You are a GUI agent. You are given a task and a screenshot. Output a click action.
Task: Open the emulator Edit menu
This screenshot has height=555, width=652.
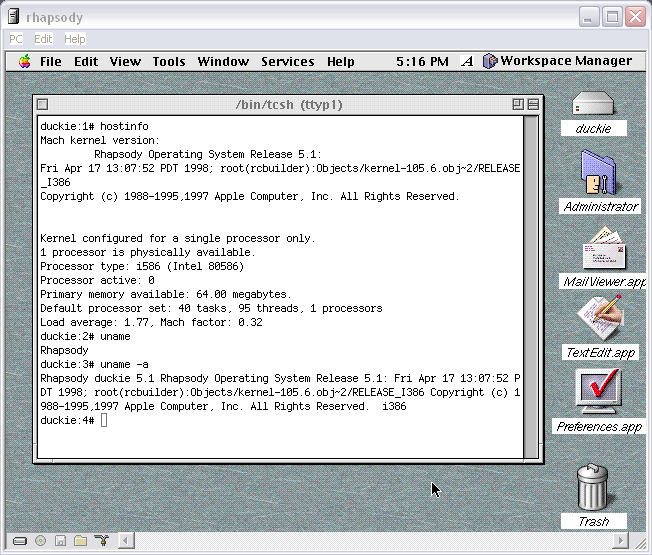click(43, 39)
